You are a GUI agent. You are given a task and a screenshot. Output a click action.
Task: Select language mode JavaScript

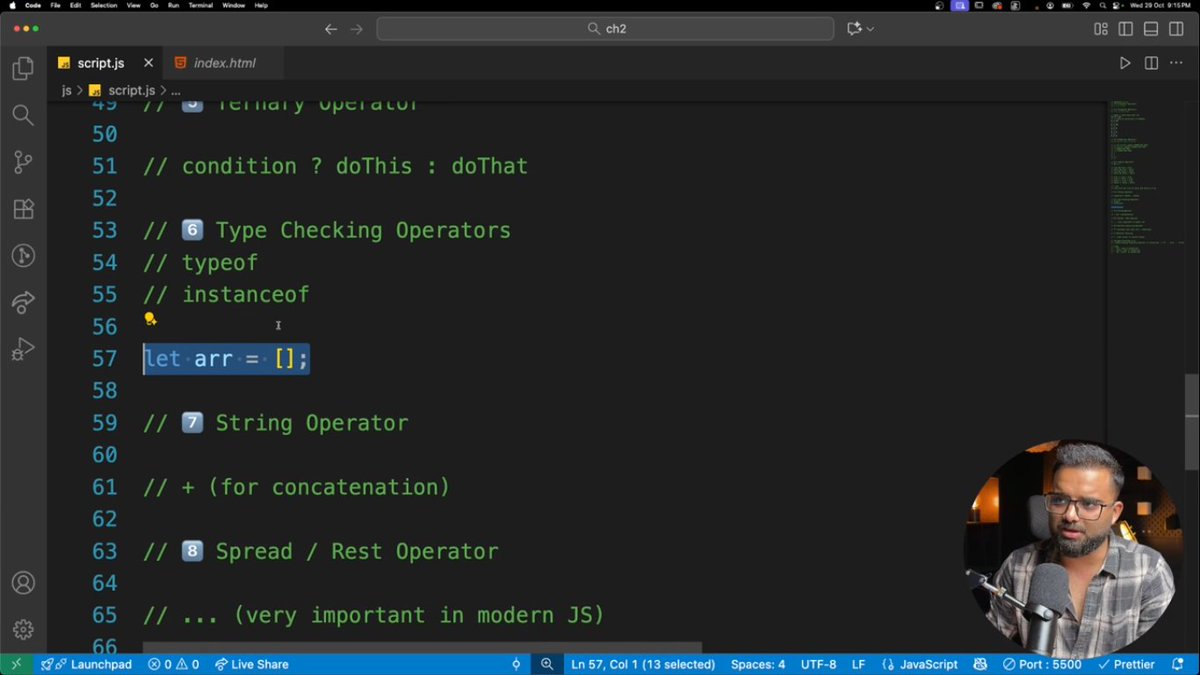921,664
